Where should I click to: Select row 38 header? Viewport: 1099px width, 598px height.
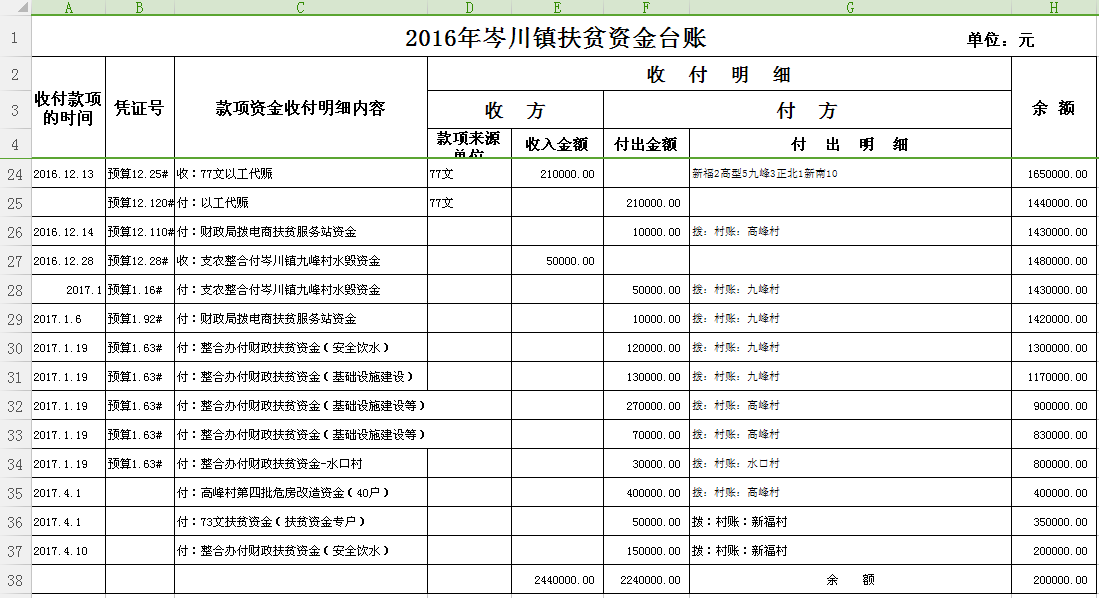click(15, 580)
